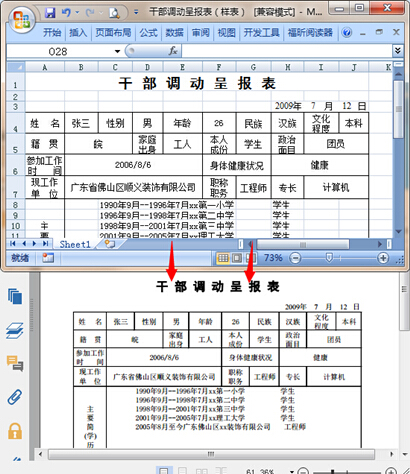Click the cell with date 2006/8/6 in Excel
Viewport: 410px width, 474px height.
[x=133, y=165]
